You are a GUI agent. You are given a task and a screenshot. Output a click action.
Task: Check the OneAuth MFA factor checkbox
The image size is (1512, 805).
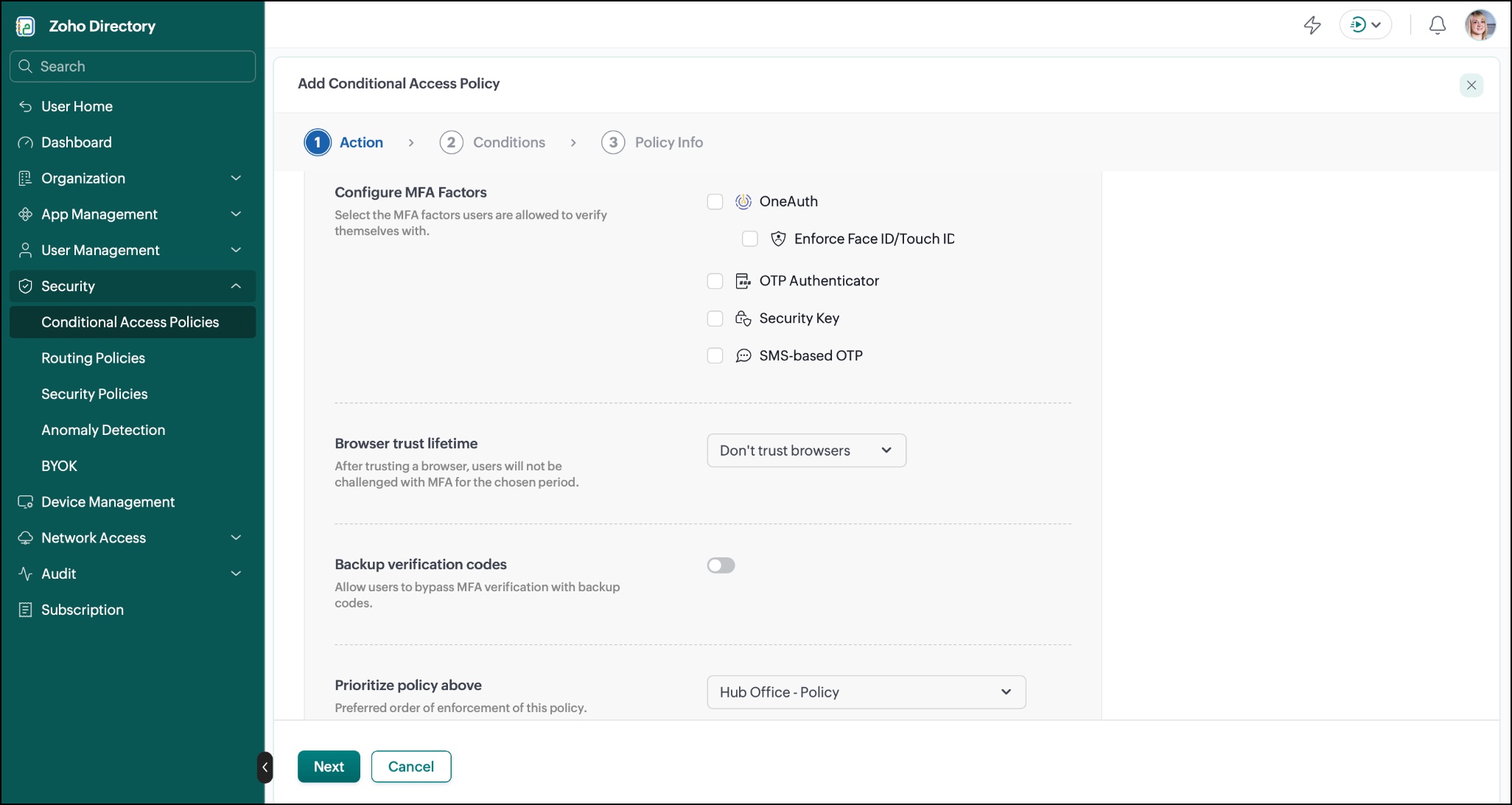click(x=715, y=202)
